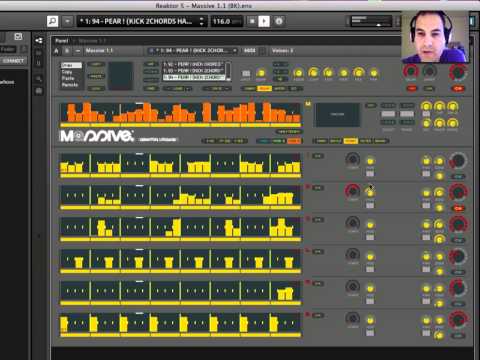The width and height of the screenshot is (480, 360).
Task: Select the highlighted bottom entry in preset list
Action: [194, 77]
